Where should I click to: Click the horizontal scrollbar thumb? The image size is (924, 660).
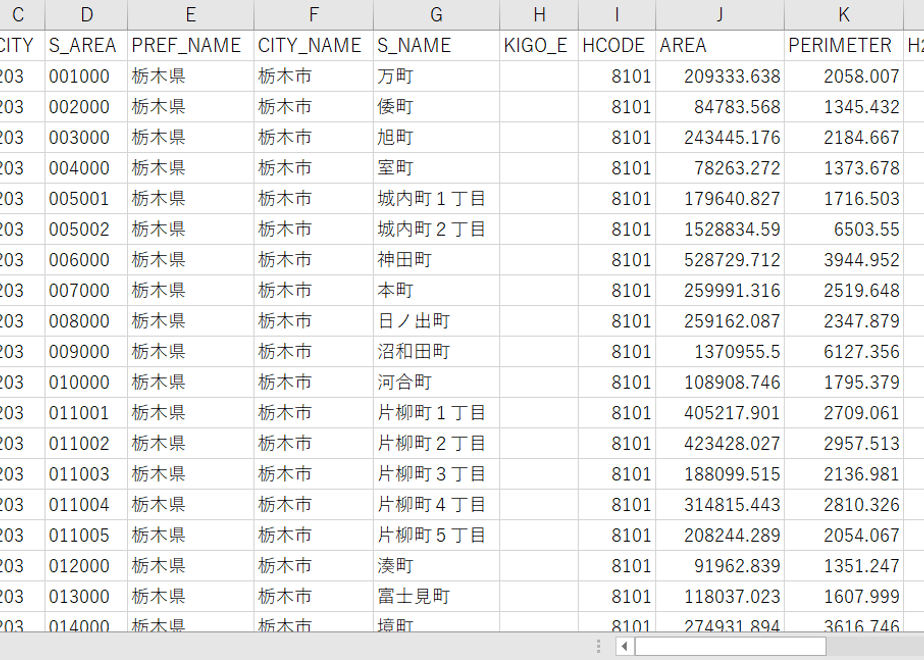[730, 646]
